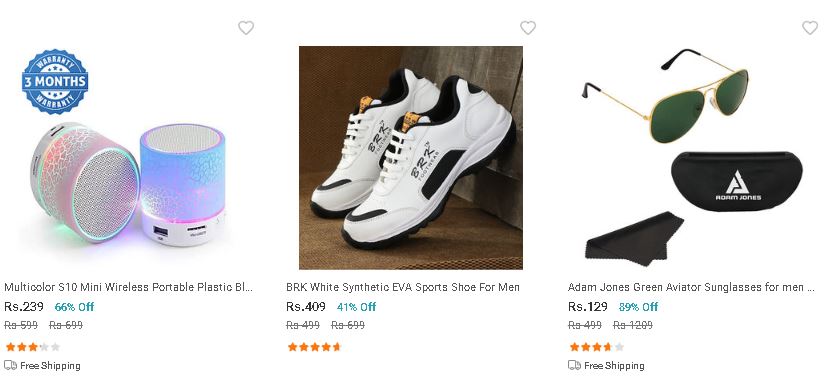Add the Bluetooth speaker to wishlist with heart
830x381 pixels.
click(x=246, y=28)
